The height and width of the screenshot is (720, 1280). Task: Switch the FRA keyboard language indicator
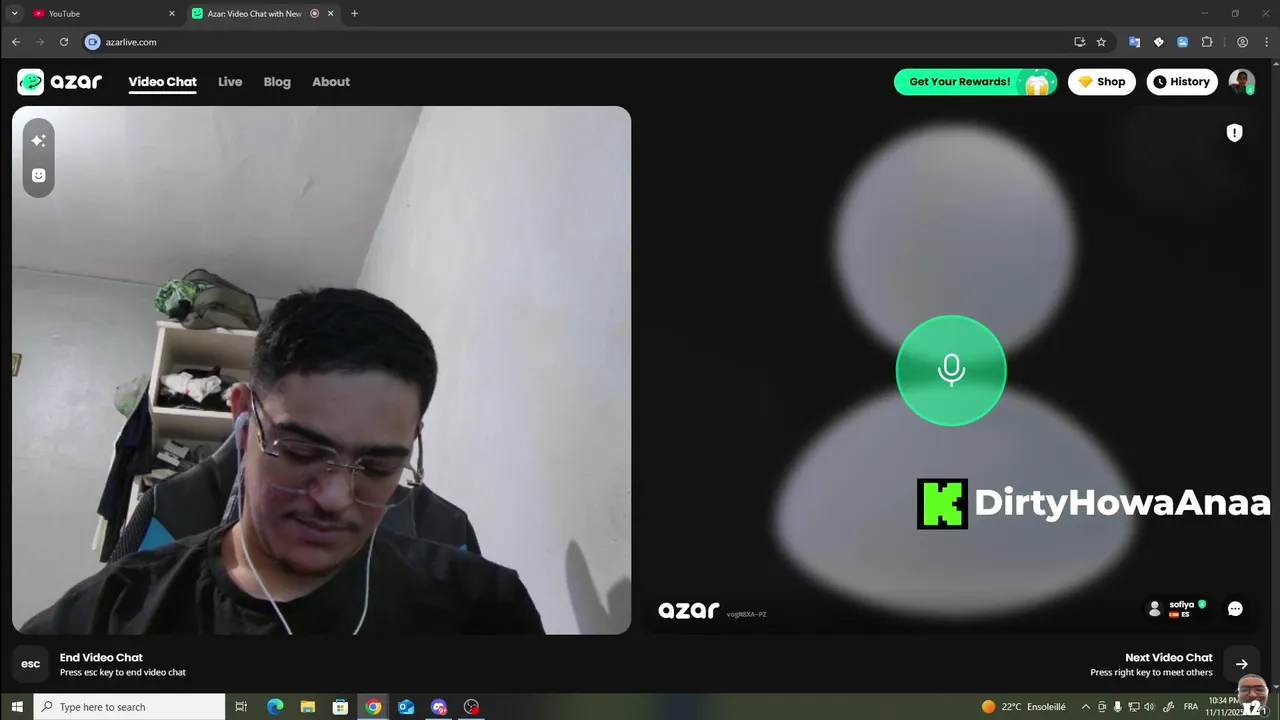click(x=1190, y=707)
